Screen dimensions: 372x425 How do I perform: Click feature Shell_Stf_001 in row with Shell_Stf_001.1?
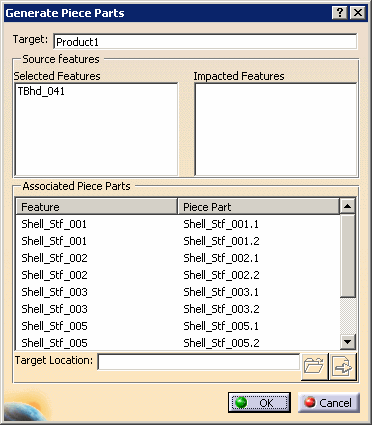(54, 224)
